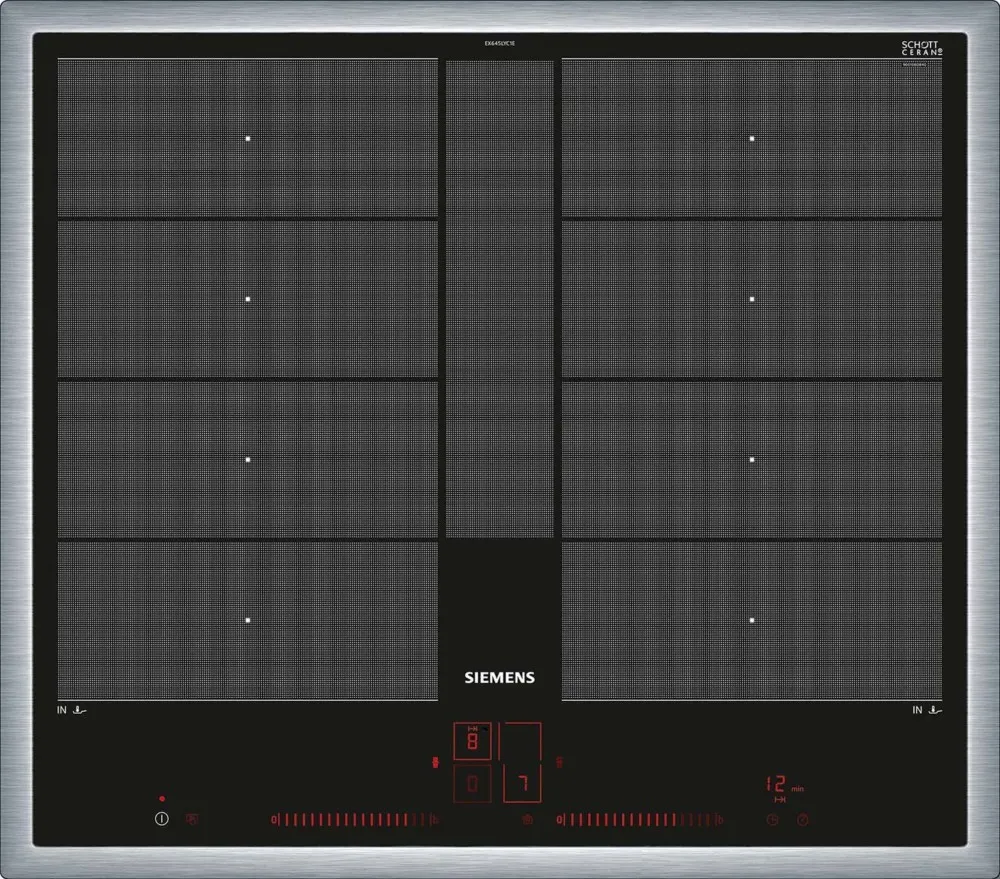Select the zone display showing 8

(473, 741)
